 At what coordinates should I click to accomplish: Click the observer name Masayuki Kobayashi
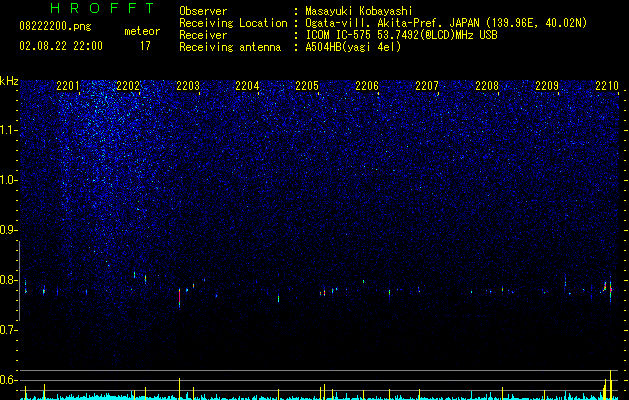(x=359, y=11)
